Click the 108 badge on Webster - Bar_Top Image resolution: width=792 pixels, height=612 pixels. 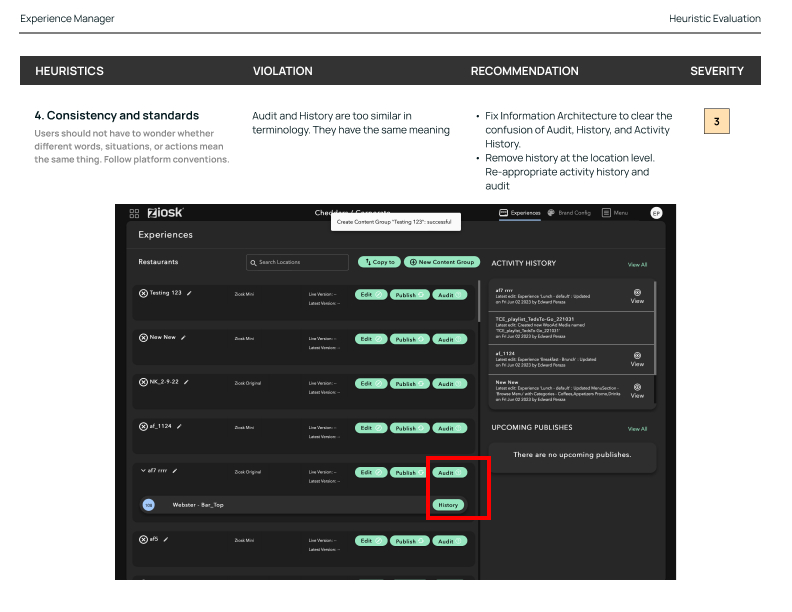149,505
